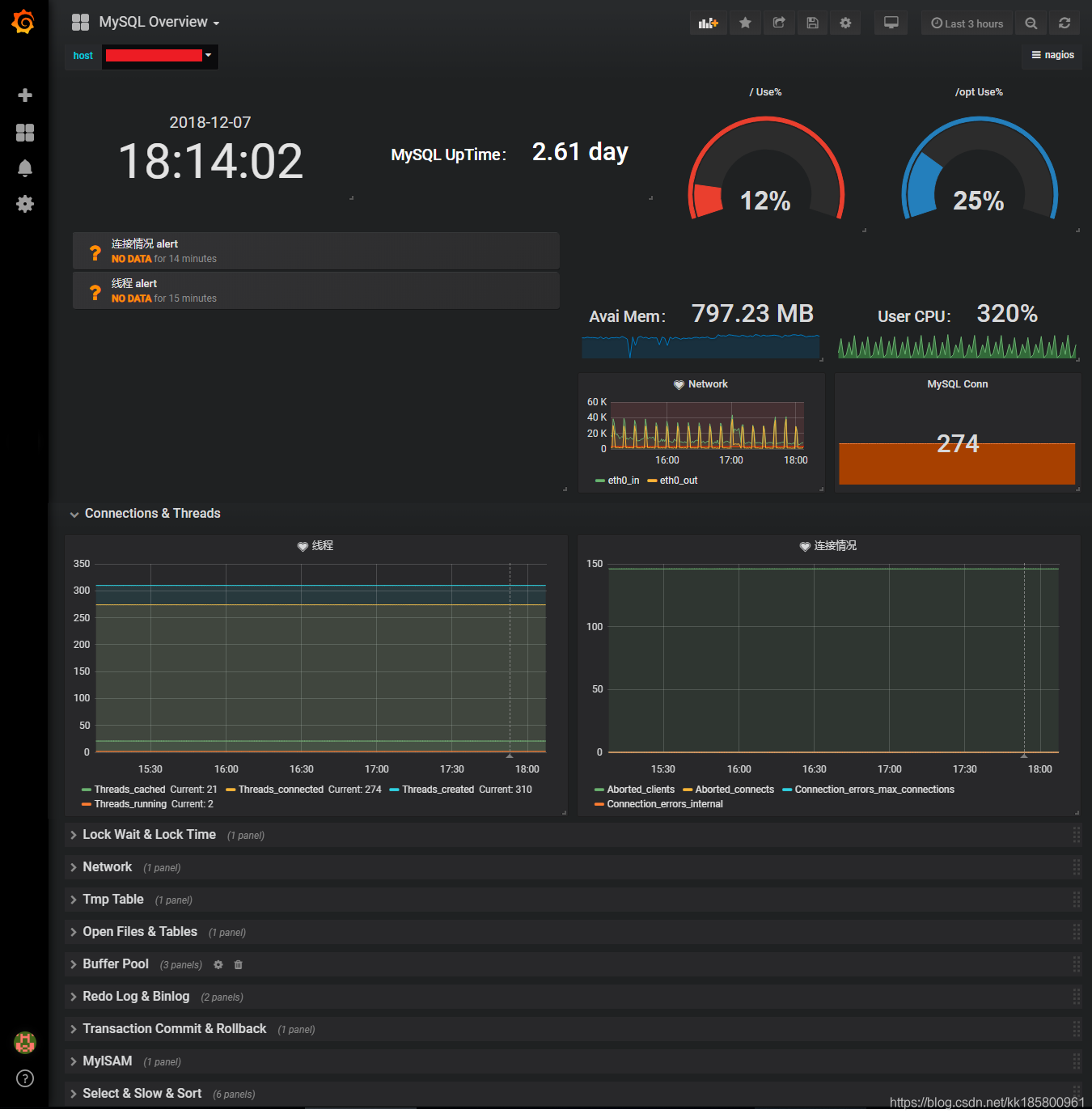Click the Open Files row drag handle
Screen dimensions: 1092x1118
(x=1077, y=932)
